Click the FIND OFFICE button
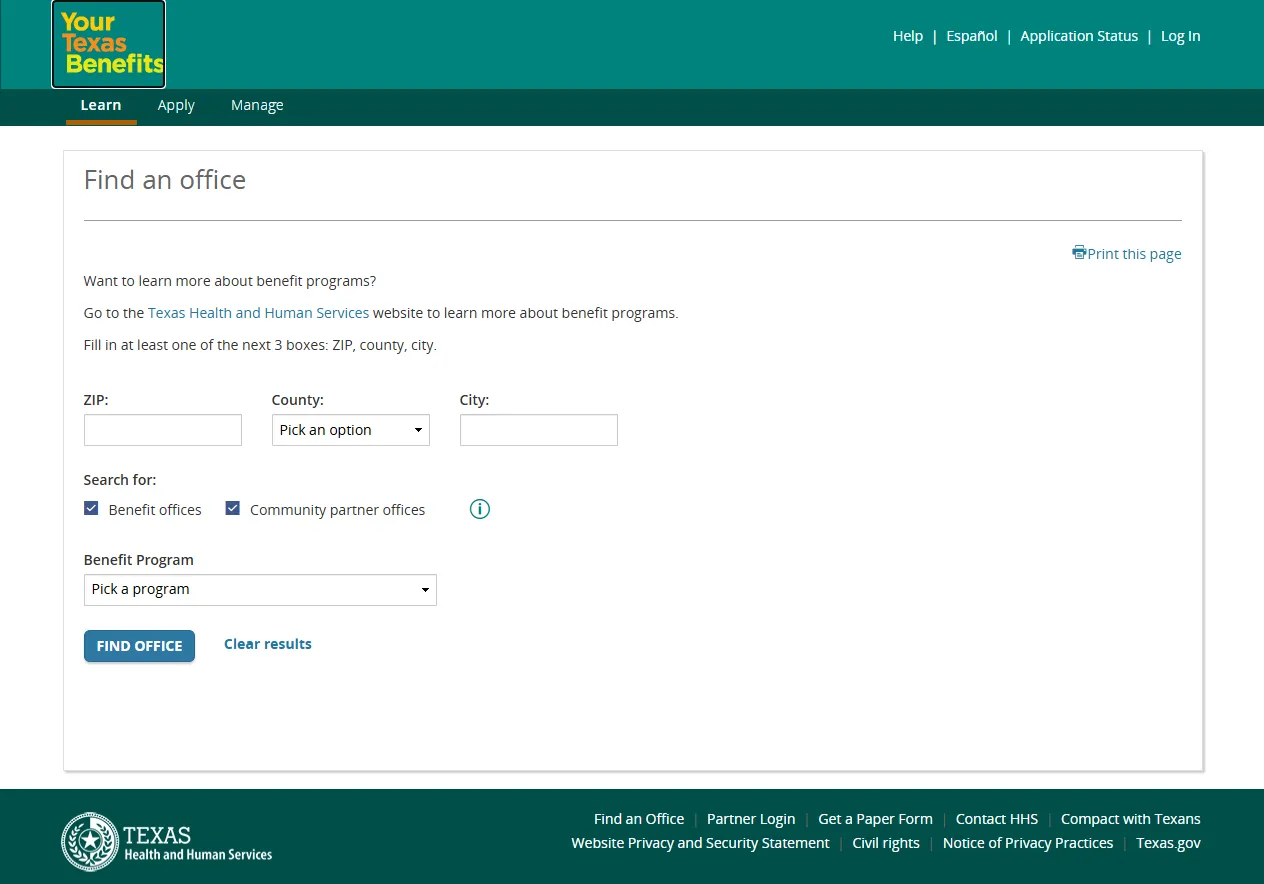The width and height of the screenshot is (1264, 884). coord(139,646)
